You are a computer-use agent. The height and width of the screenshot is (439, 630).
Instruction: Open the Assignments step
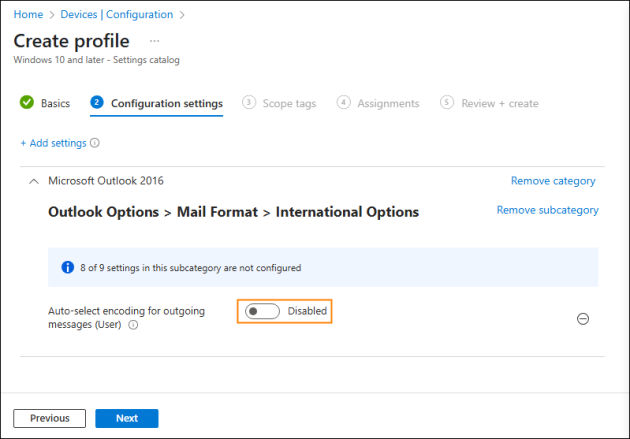(378, 103)
